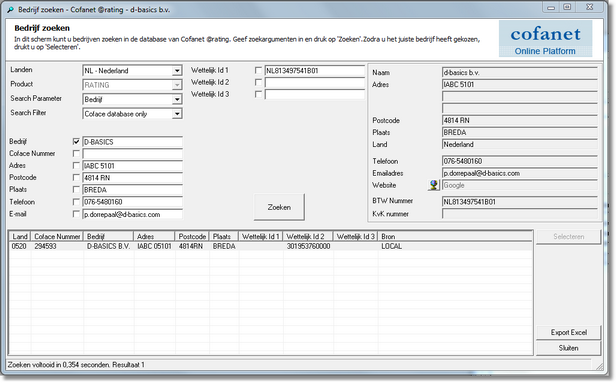Sort results by Coface Nummer column header
Screen dimensions: 616x383
pyautogui.click(x=57, y=236)
